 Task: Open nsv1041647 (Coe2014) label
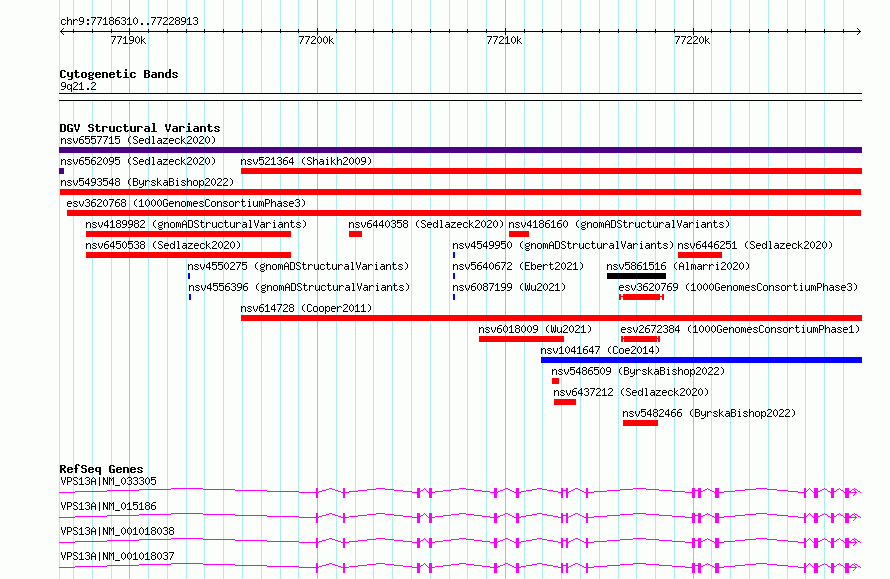click(x=601, y=350)
